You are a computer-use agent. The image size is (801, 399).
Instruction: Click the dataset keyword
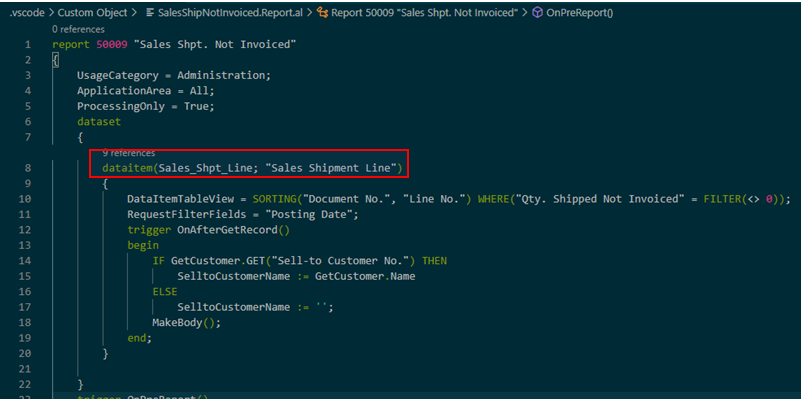click(x=99, y=122)
